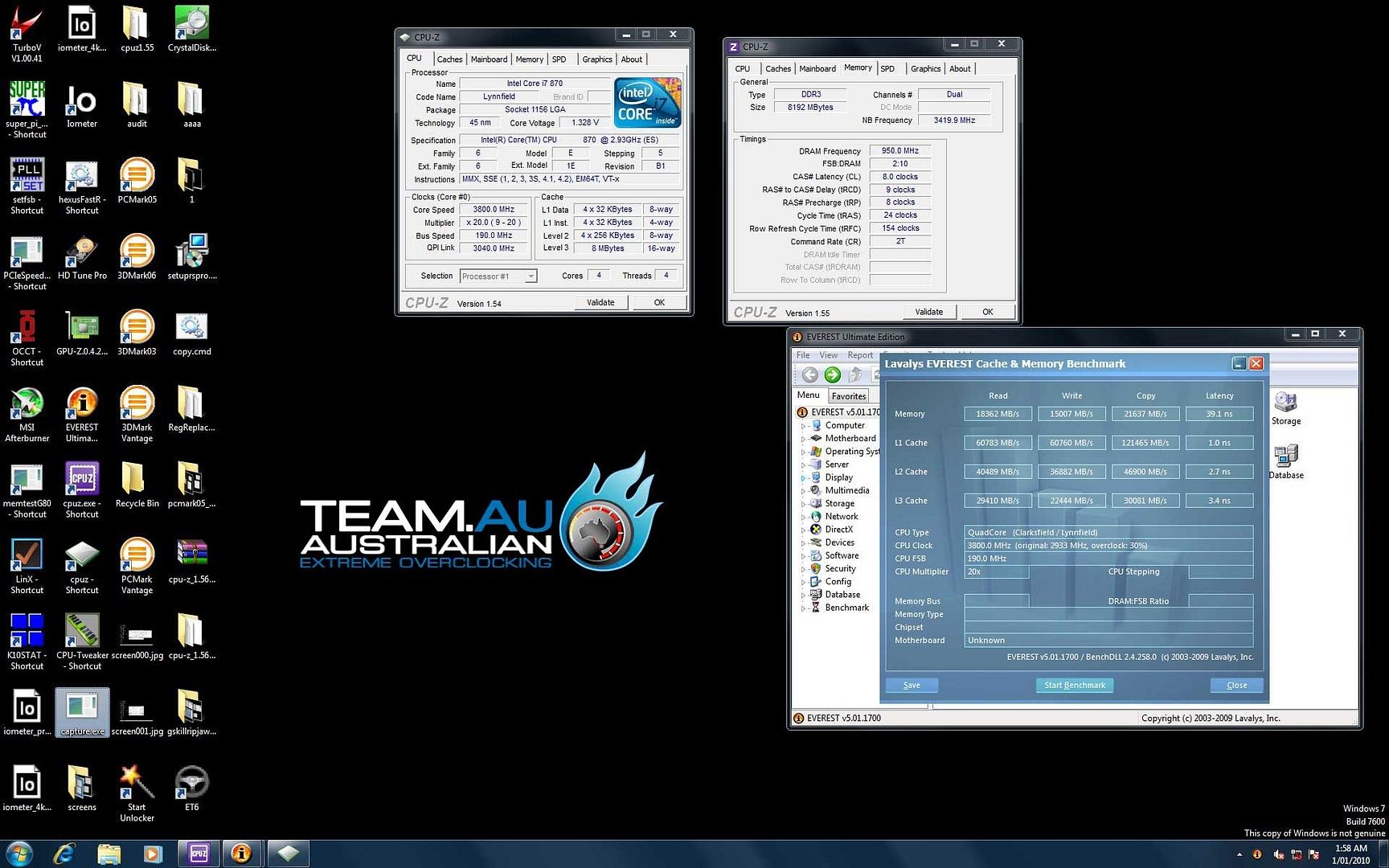Click Close in EVEREST benchmark dialog
This screenshot has height=868, width=1389.
coord(1237,686)
